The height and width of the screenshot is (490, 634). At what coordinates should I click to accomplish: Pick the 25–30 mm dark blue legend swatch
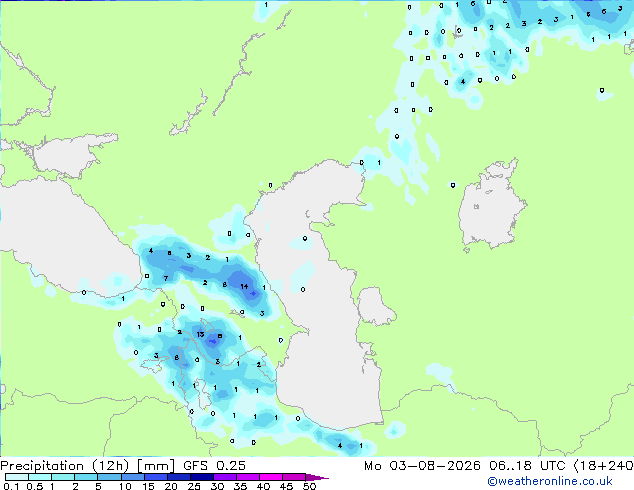(x=202, y=477)
